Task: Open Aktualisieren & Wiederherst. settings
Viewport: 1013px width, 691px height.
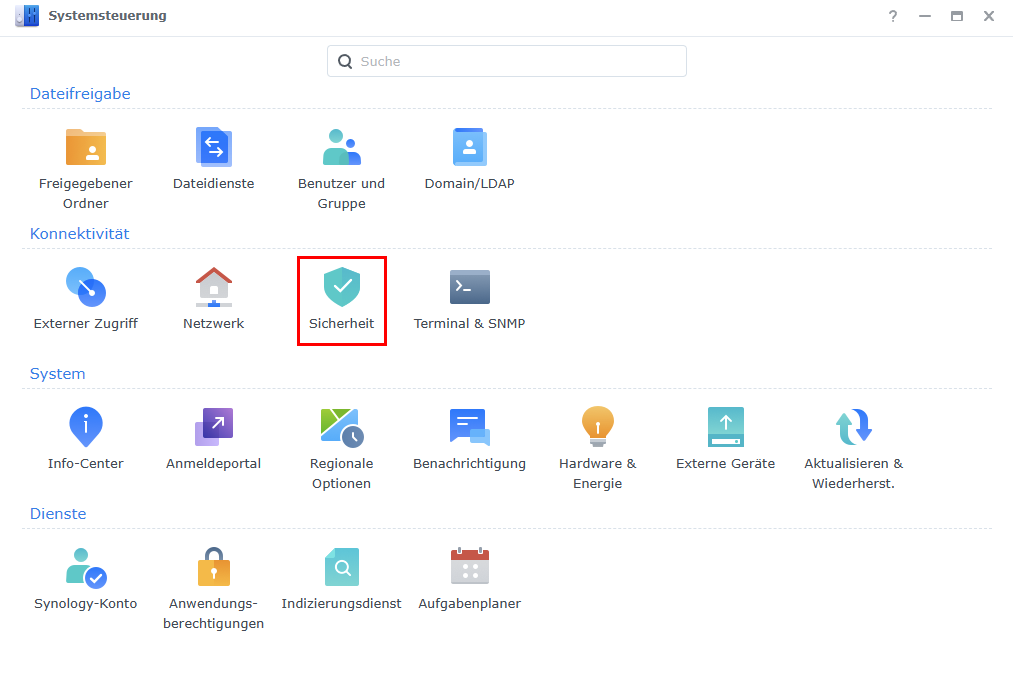Action: pyautogui.click(x=853, y=428)
